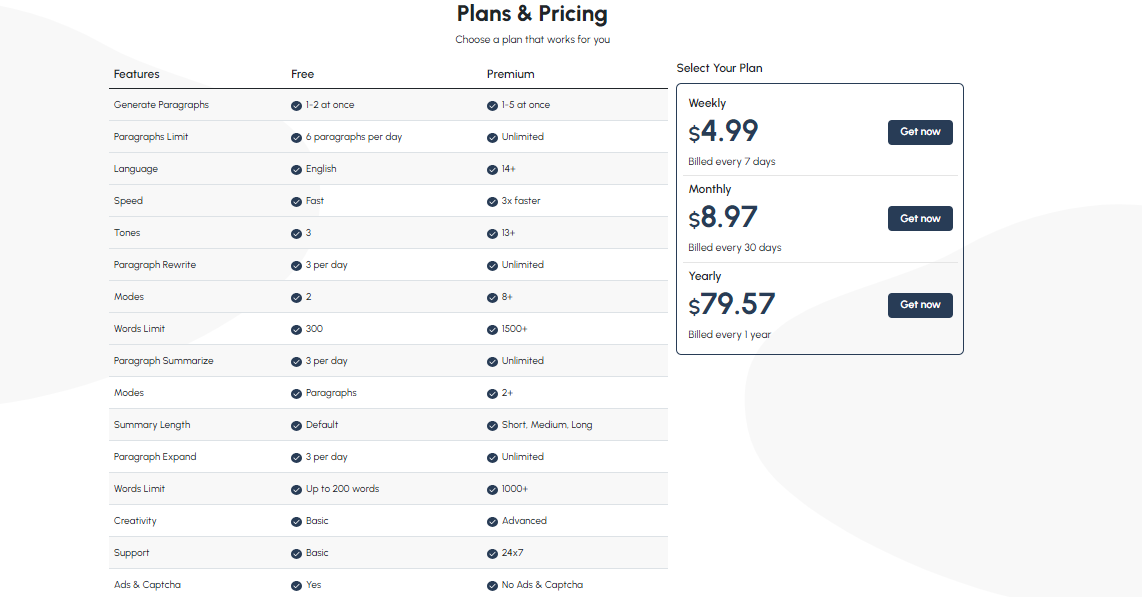Click check icon next to English
Viewport: 1142px width, 597px height.
(x=296, y=170)
